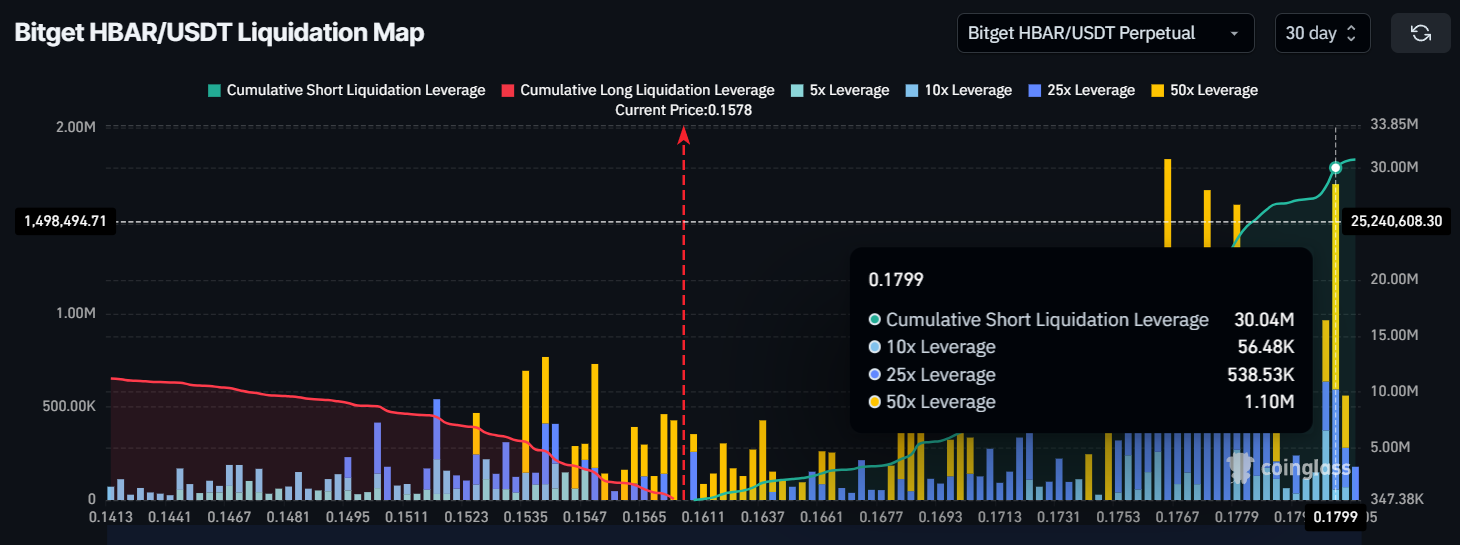Image resolution: width=1460 pixels, height=545 pixels.
Task: Open the Bitget HBAR/USDT Perpetual dropdown
Action: (x=1105, y=33)
